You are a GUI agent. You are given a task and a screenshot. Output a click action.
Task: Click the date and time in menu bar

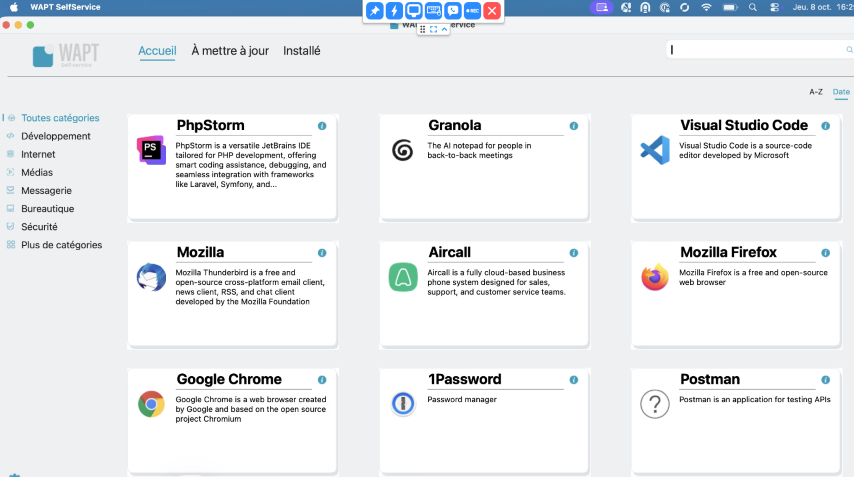pos(823,7)
